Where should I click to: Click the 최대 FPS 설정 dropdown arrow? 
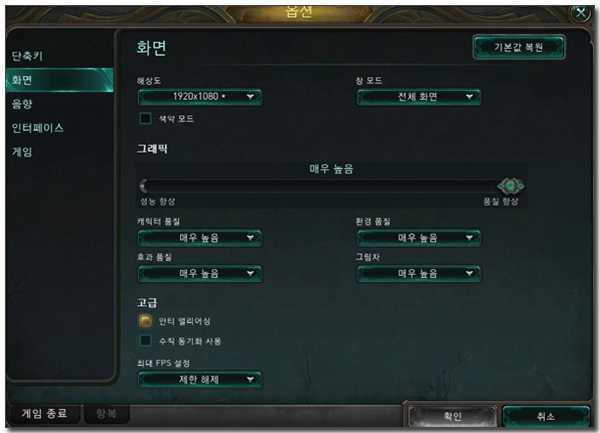click(x=250, y=379)
